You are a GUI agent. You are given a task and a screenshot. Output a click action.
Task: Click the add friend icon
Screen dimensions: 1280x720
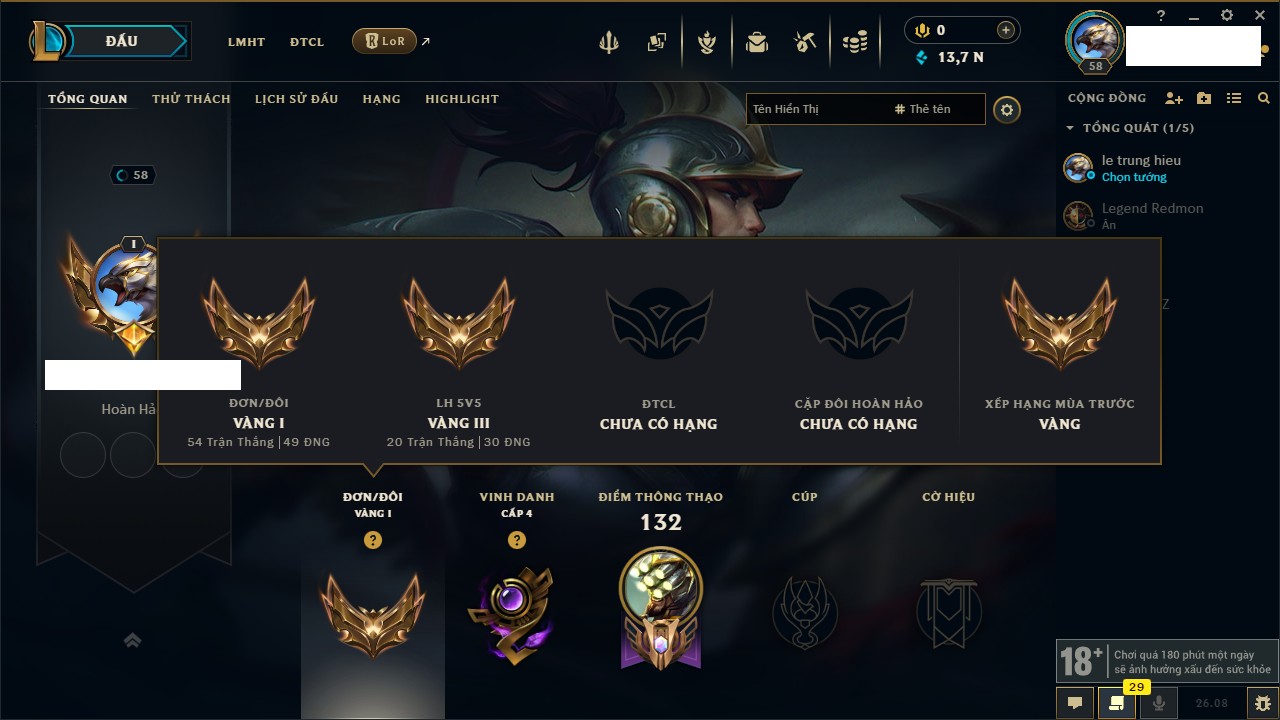pos(1174,98)
